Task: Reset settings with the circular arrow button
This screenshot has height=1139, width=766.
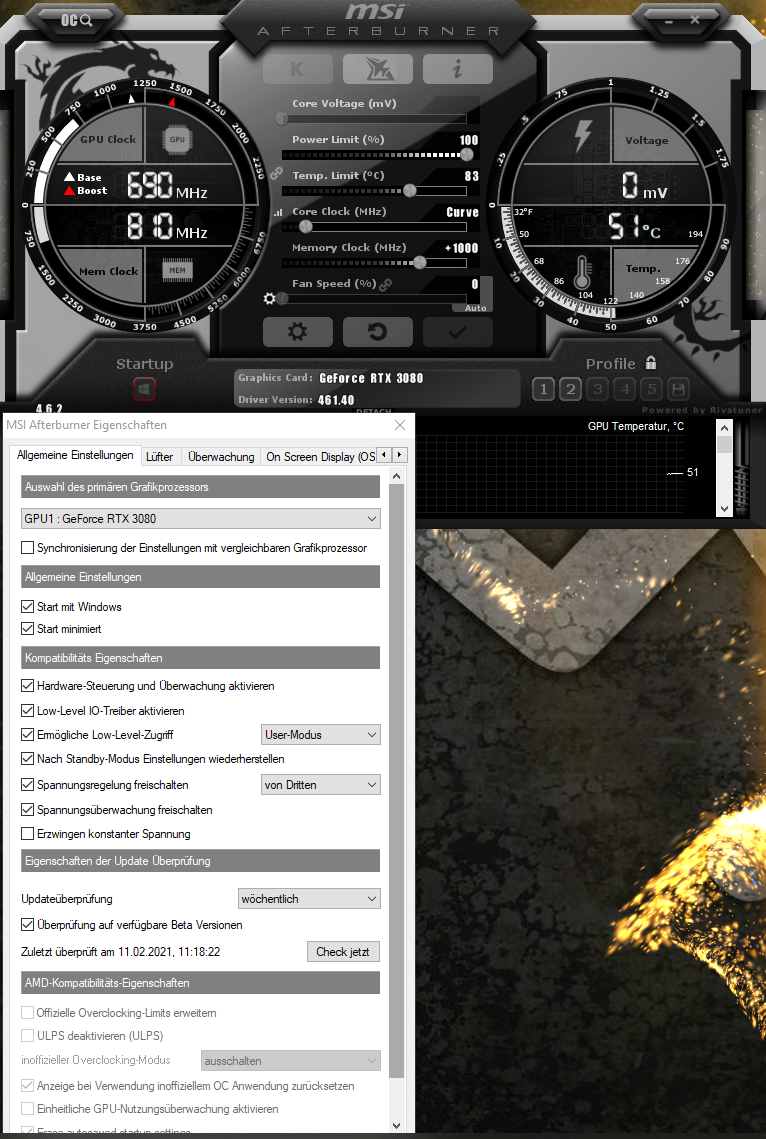Action: click(x=378, y=332)
